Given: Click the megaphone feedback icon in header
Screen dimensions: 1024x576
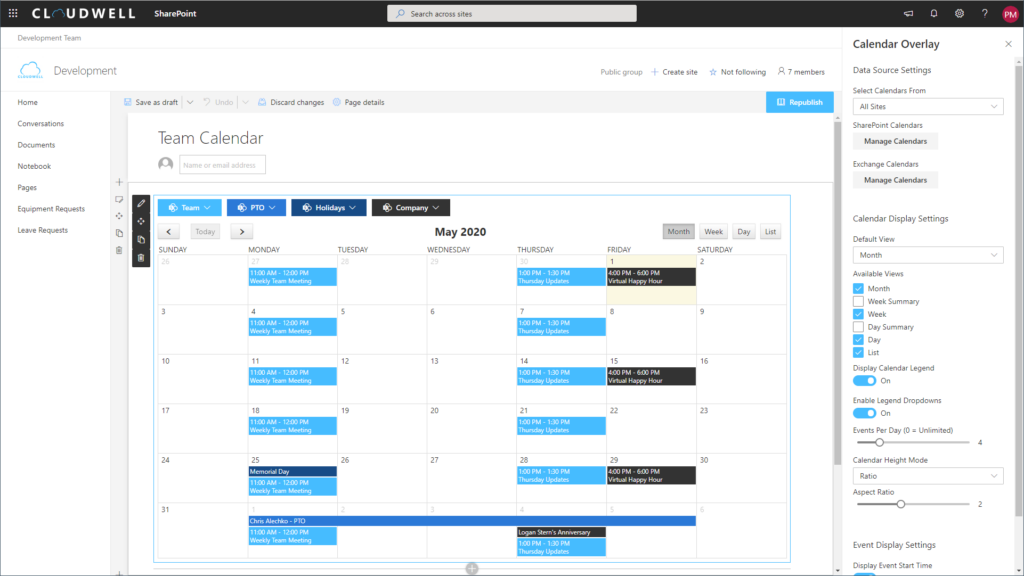Looking at the screenshot, I should tap(908, 13).
